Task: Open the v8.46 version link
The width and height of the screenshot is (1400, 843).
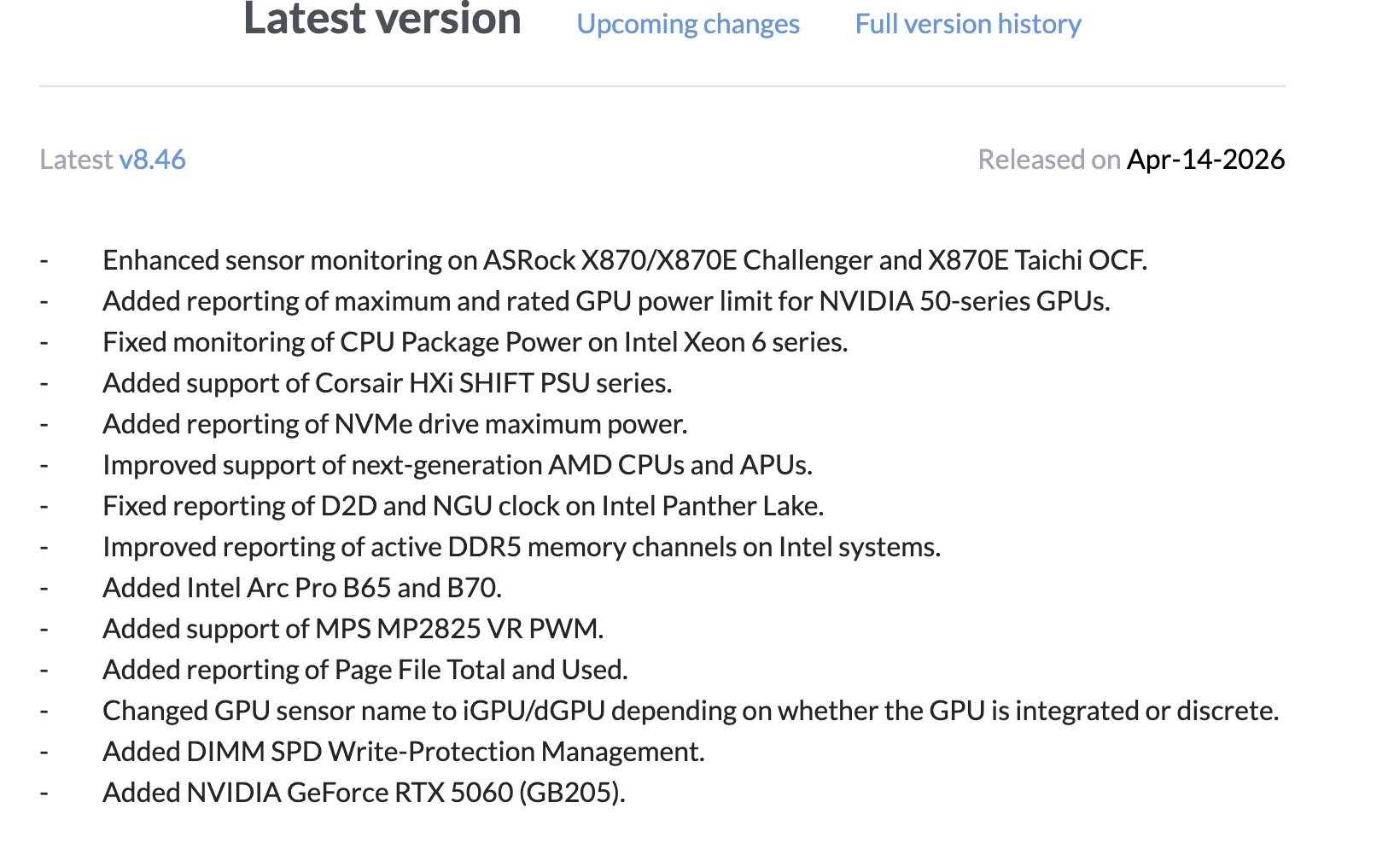Action: (x=152, y=160)
